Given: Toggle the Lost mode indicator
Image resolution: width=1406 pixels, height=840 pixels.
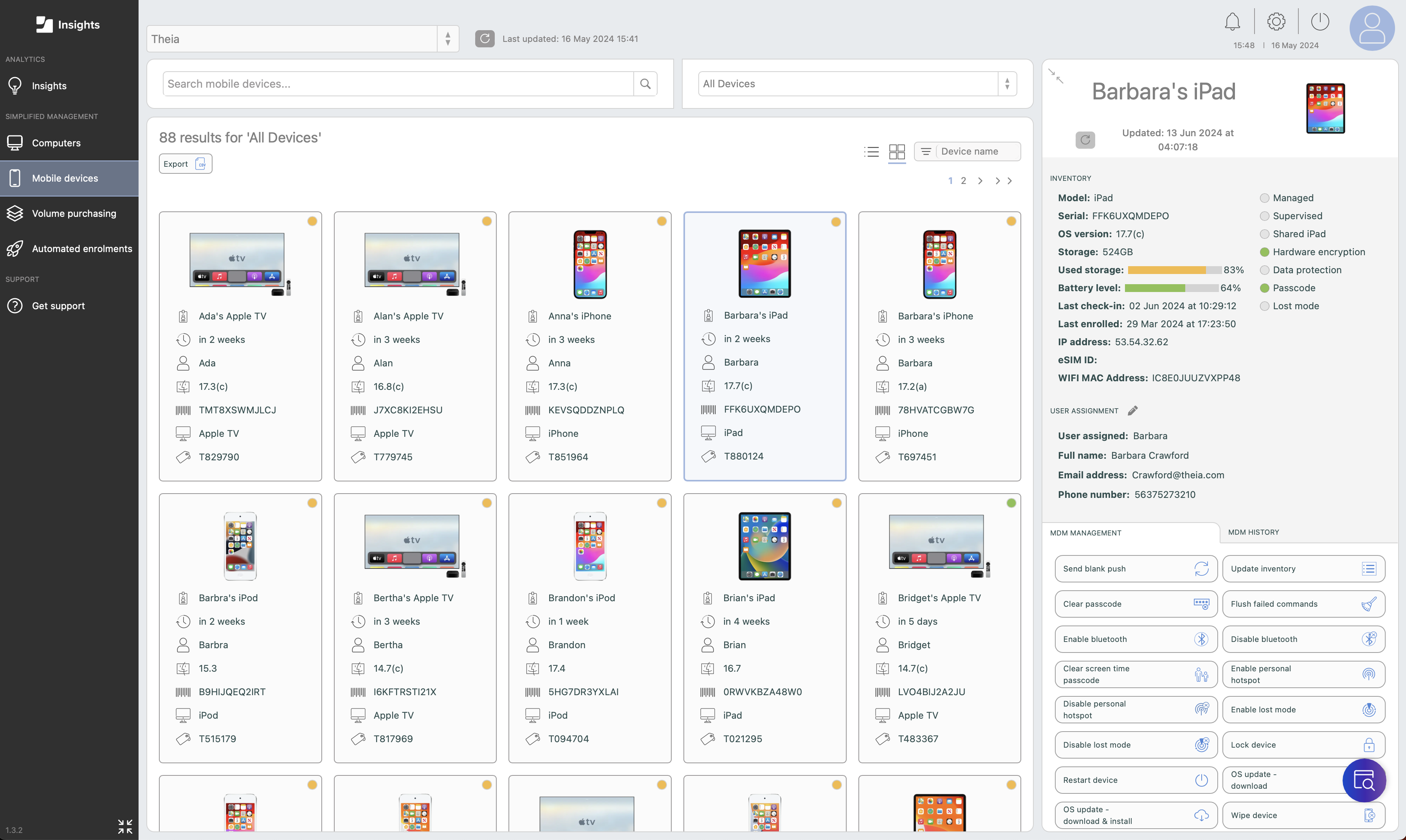Looking at the screenshot, I should click(1264, 306).
